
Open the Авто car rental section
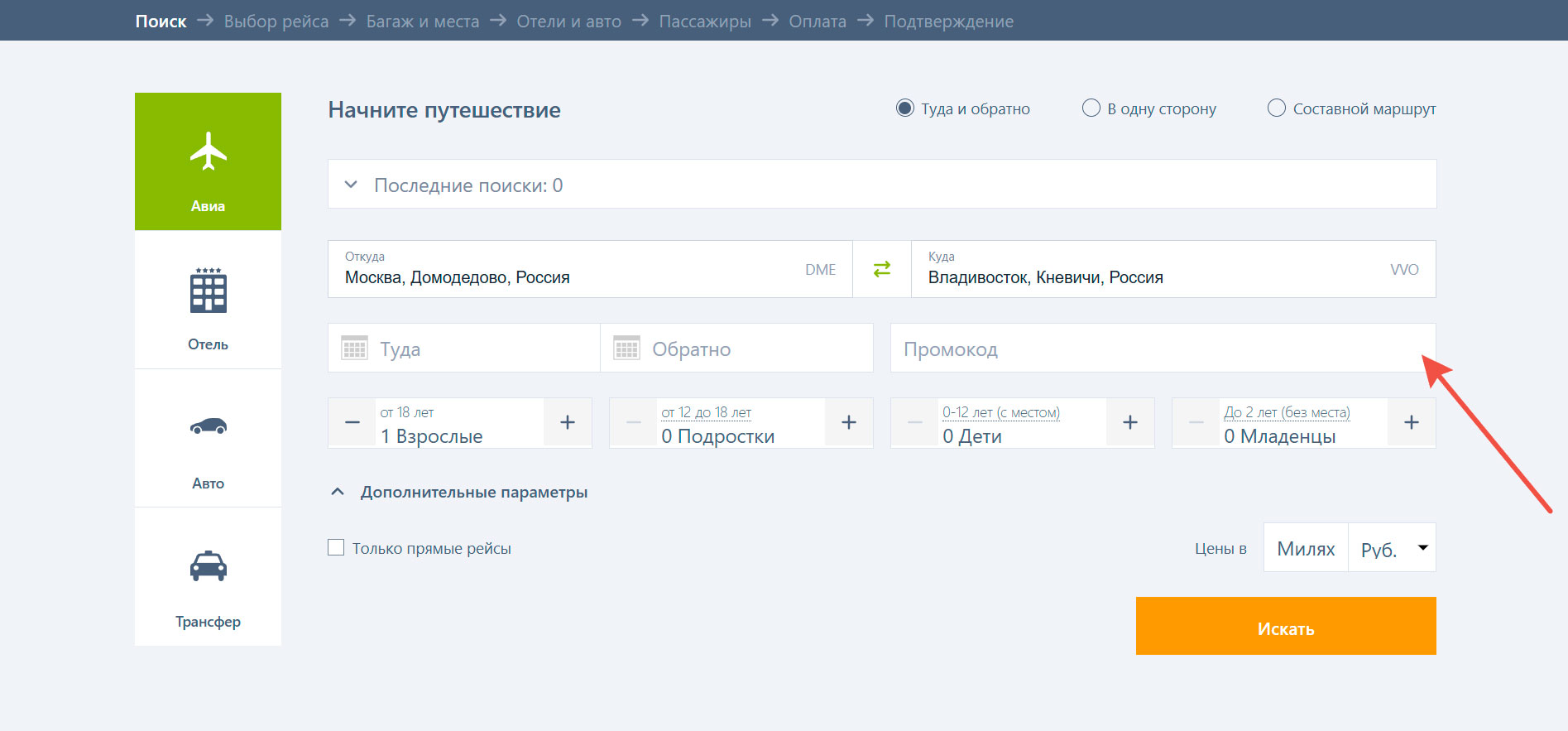tap(208, 439)
